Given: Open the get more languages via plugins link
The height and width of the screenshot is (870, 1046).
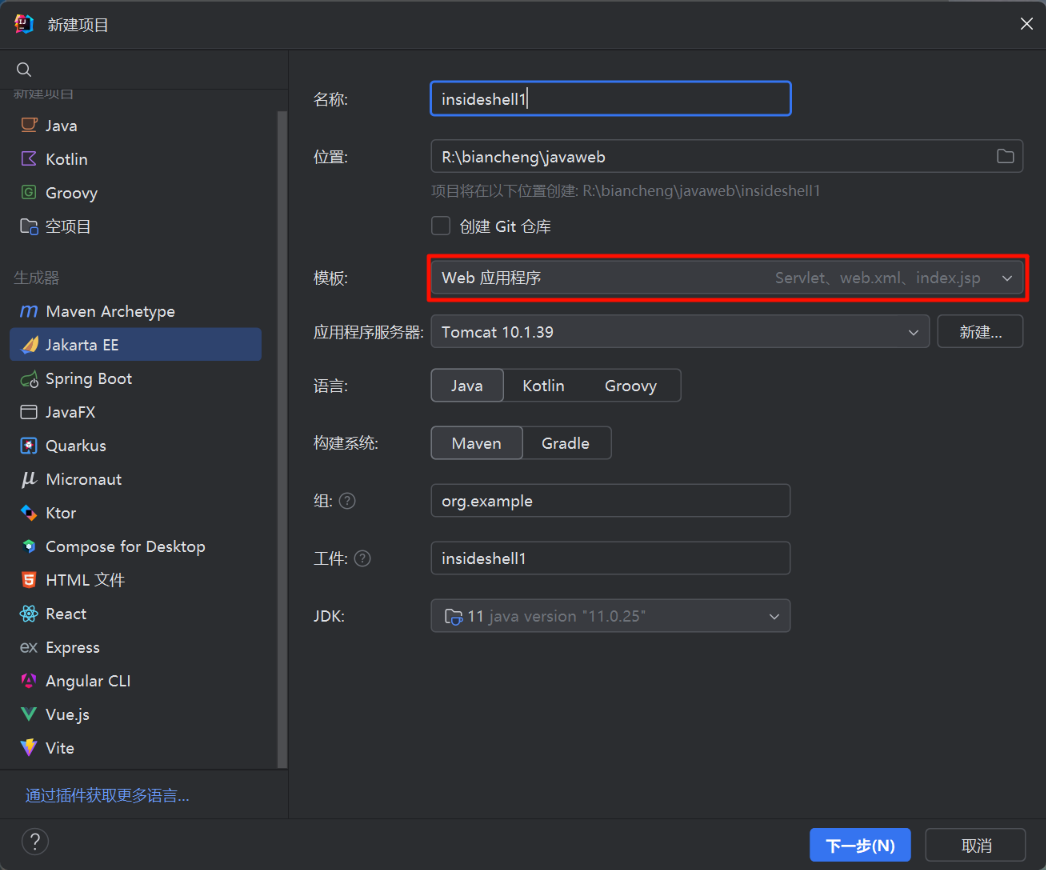Looking at the screenshot, I should point(107,796).
